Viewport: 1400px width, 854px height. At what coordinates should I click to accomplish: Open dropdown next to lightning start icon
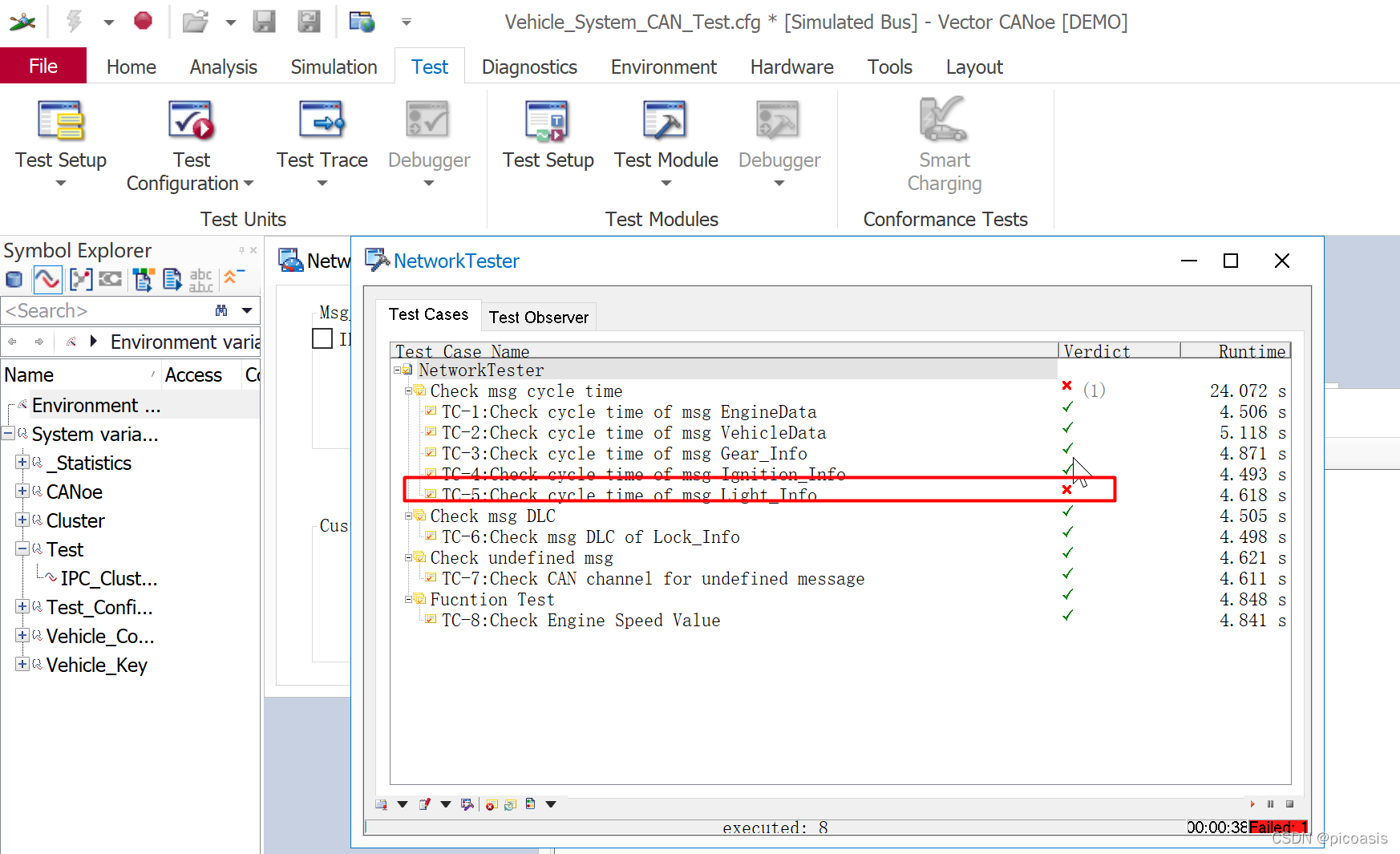(x=108, y=22)
